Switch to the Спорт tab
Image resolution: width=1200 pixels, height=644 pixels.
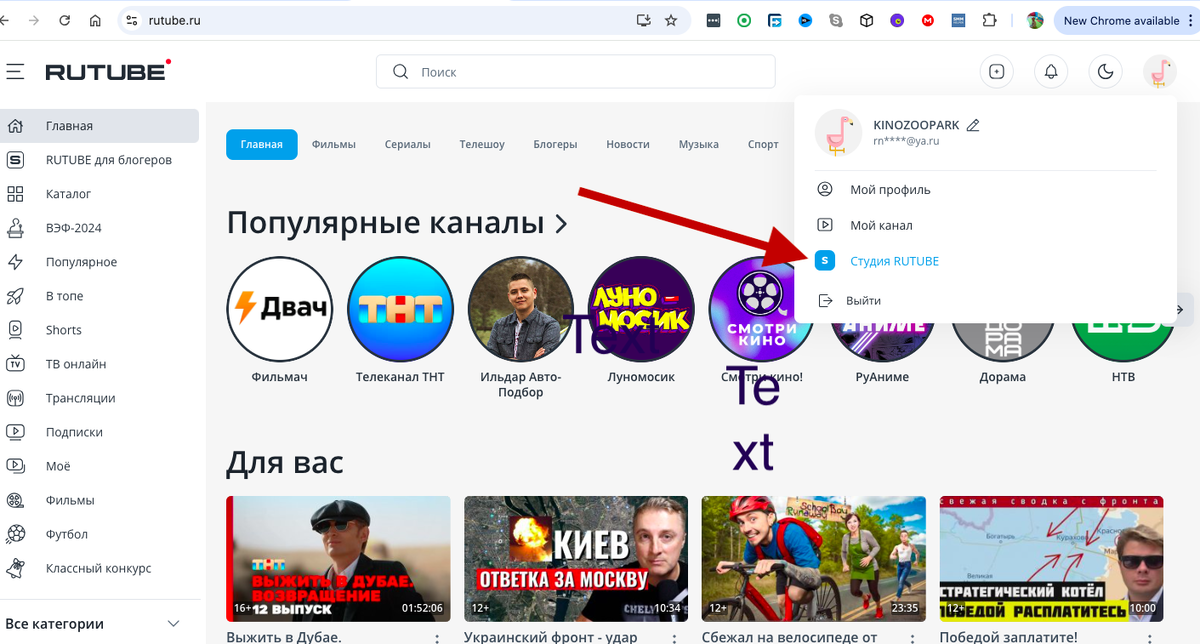[x=763, y=144]
